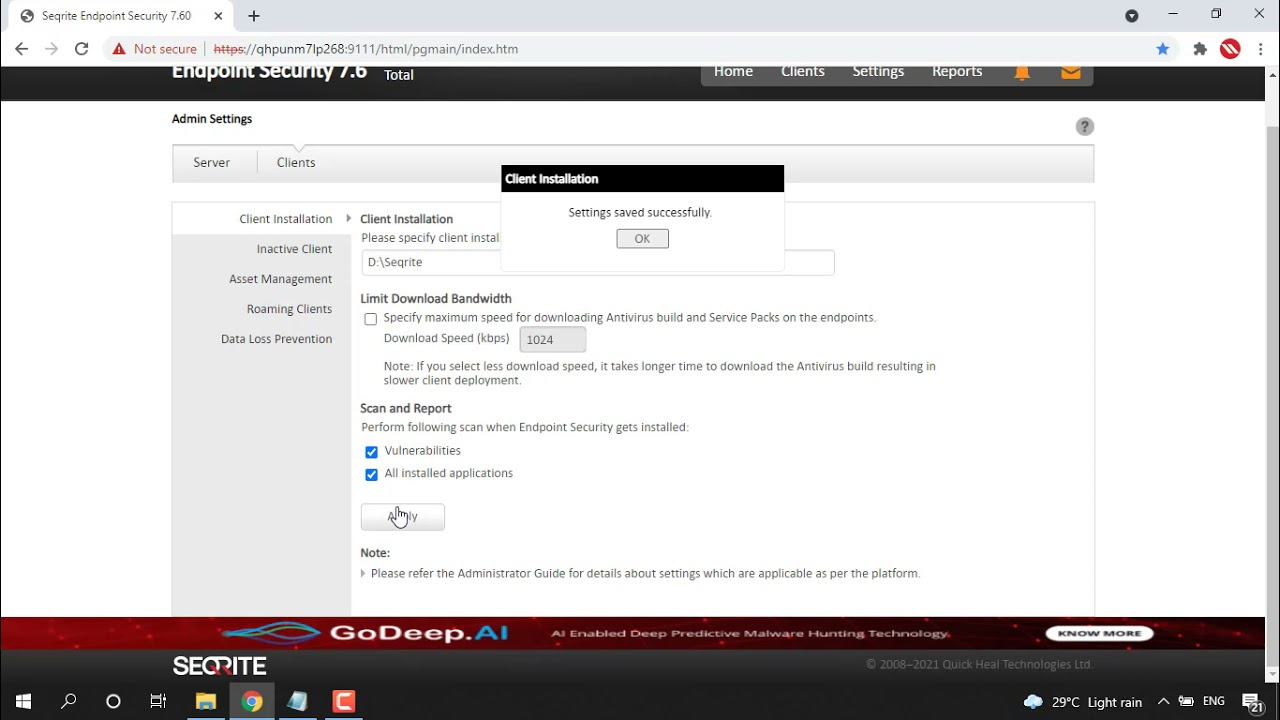Switch to the Clients tab in Admin Settings
Viewport: 1280px width, 720px height.
point(296,162)
